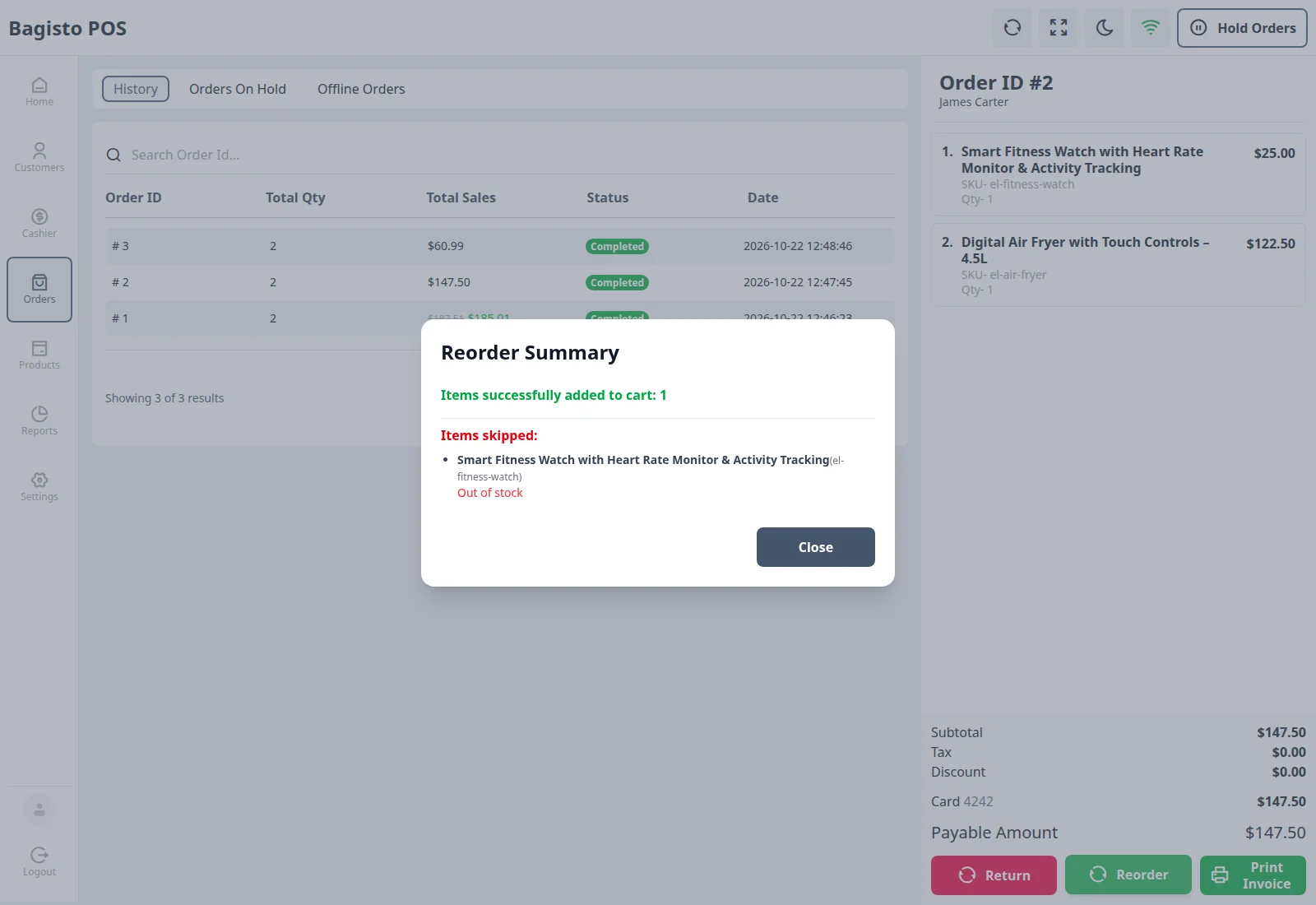The width and height of the screenshot is (1316, 905).
Task: Click the sync refresh icon in header
Action: tap(1012, 28)
